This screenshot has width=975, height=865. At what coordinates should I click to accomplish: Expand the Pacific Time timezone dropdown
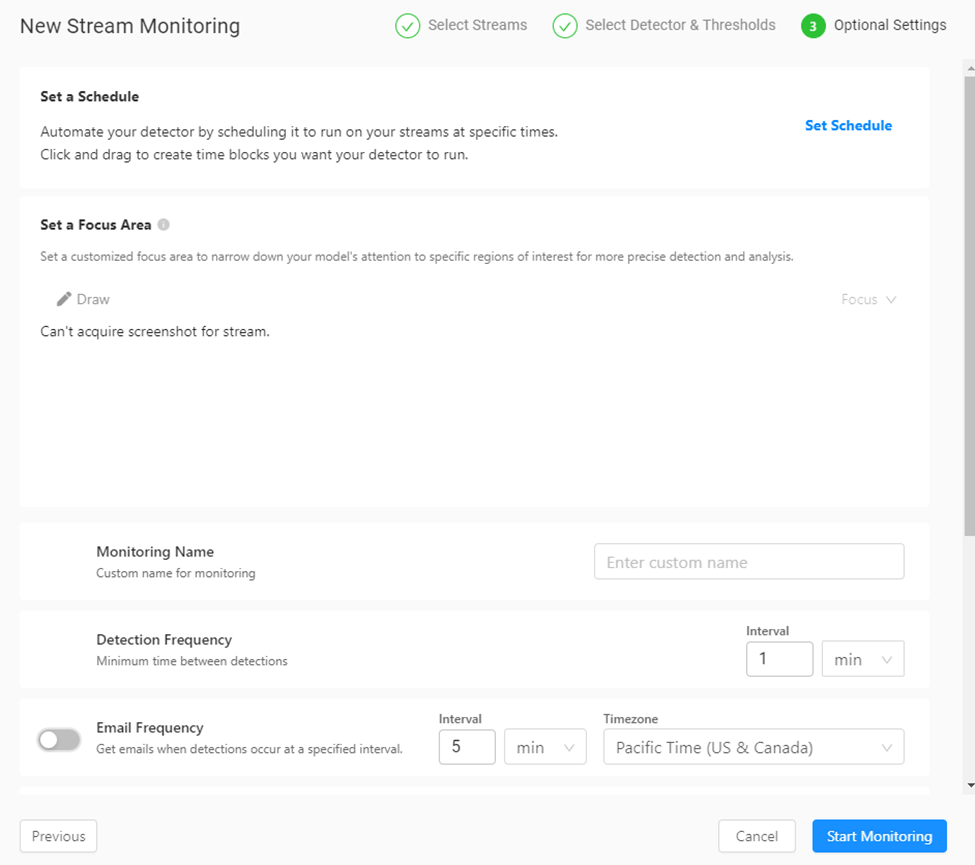point(753,747)
